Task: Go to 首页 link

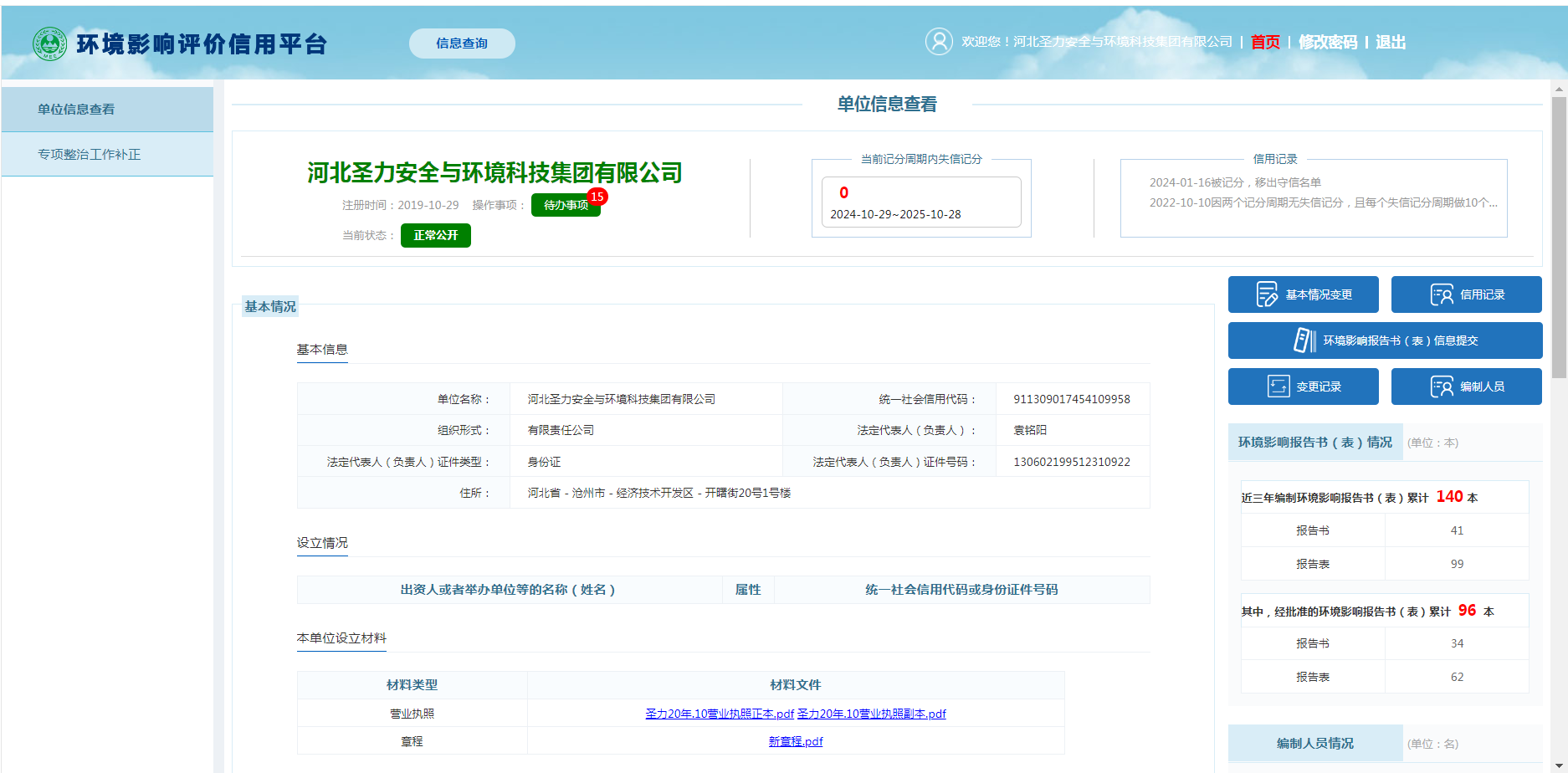Action: tap(1265, 42)
